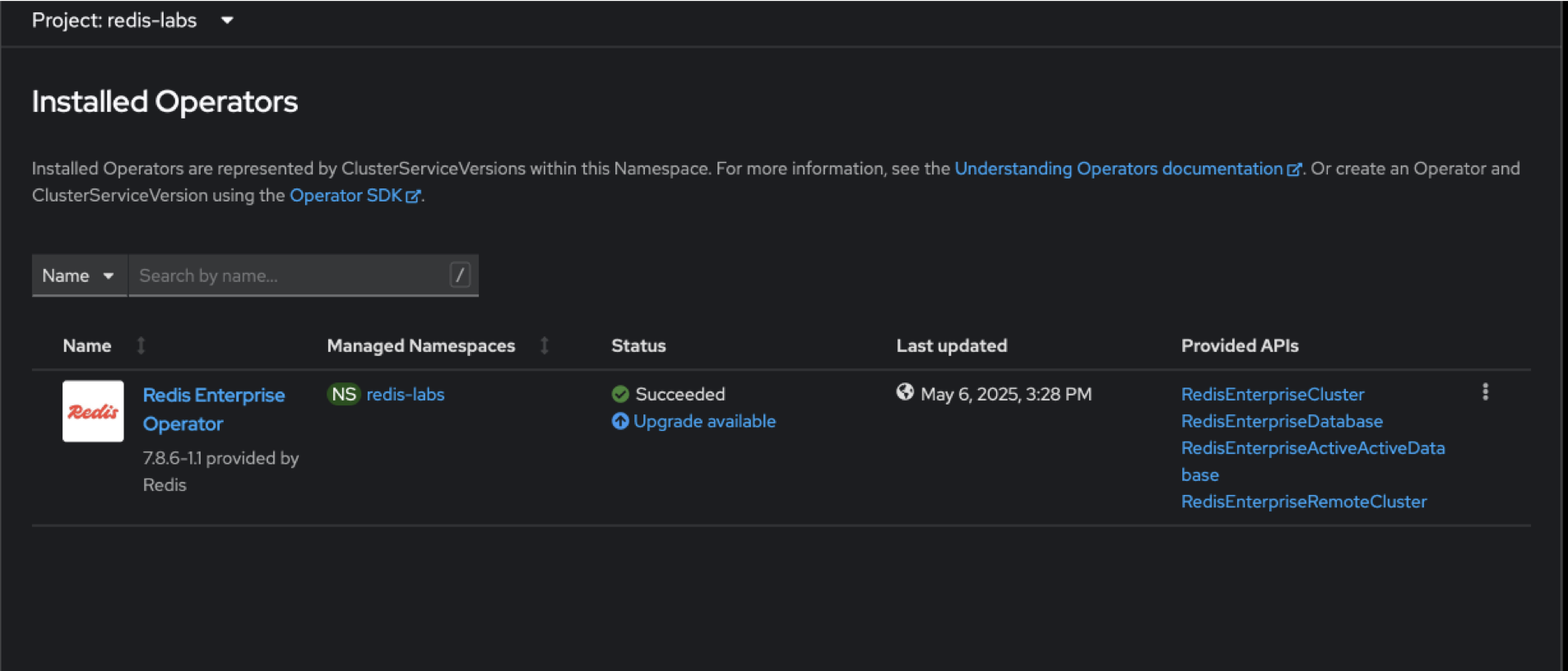Screen dimensions: 1568x671
Task: Click the green Succeeded checkmark icon
Action: tap(620, 395)
